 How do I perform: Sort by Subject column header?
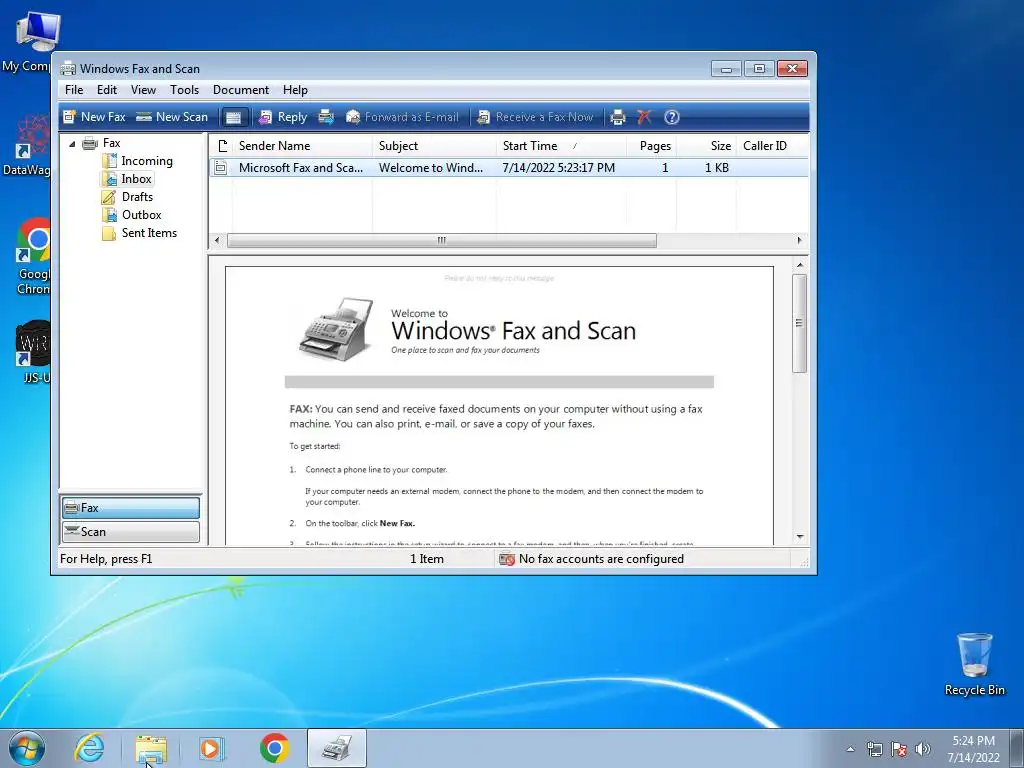tap(434, 146)
